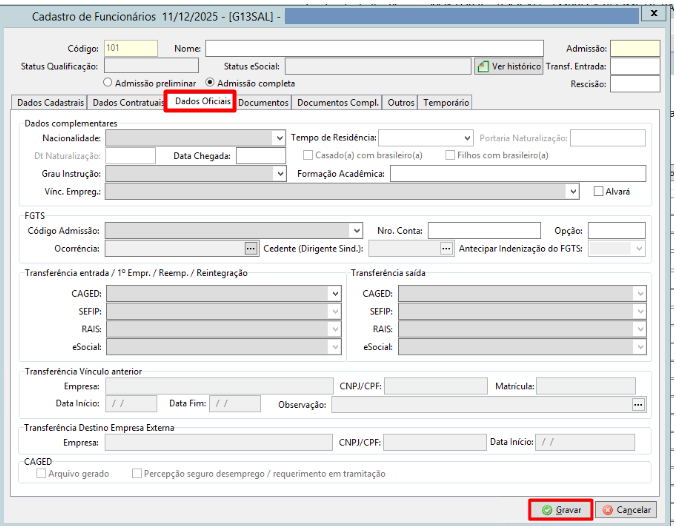Click the Cancelar button

click(x=626, y=510)
